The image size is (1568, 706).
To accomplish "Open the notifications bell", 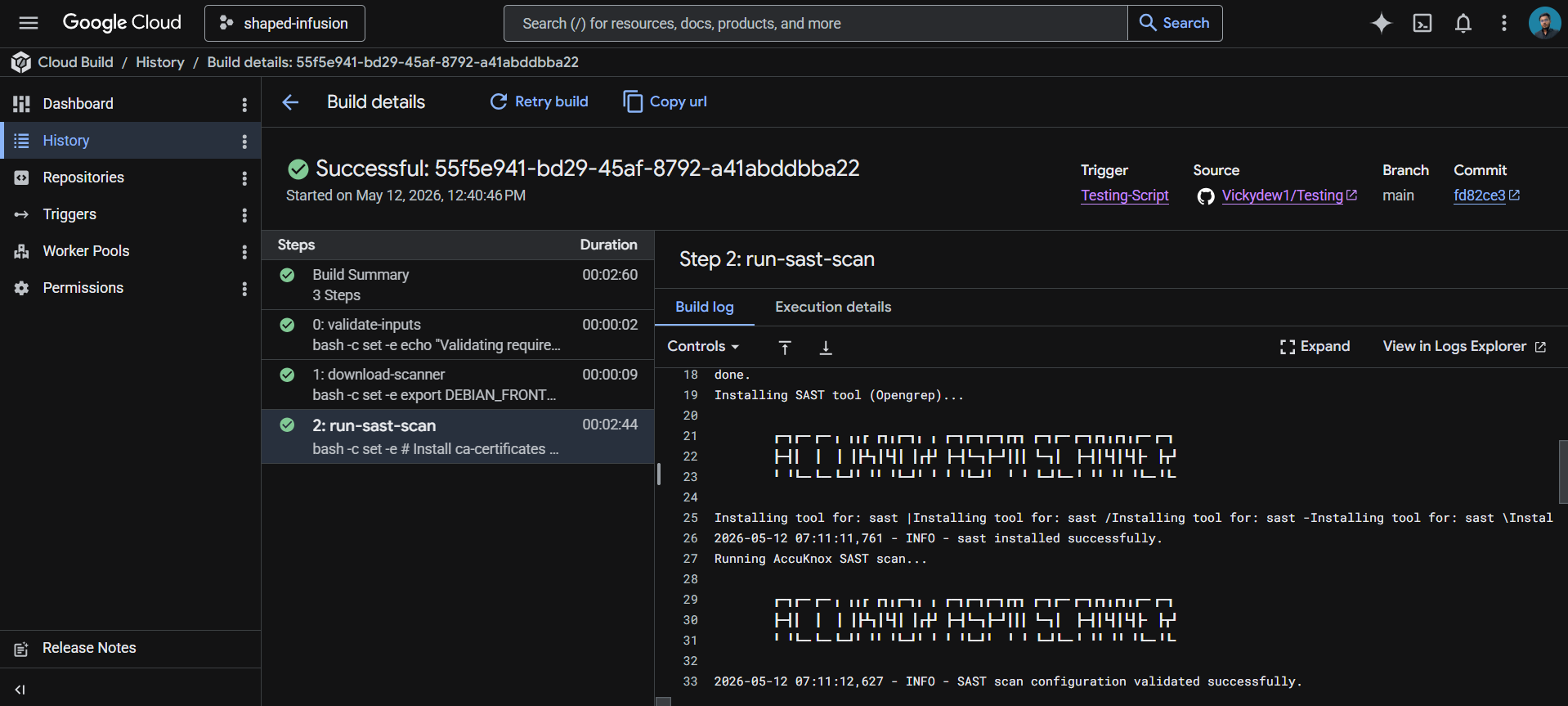I will click(1463, 23).
